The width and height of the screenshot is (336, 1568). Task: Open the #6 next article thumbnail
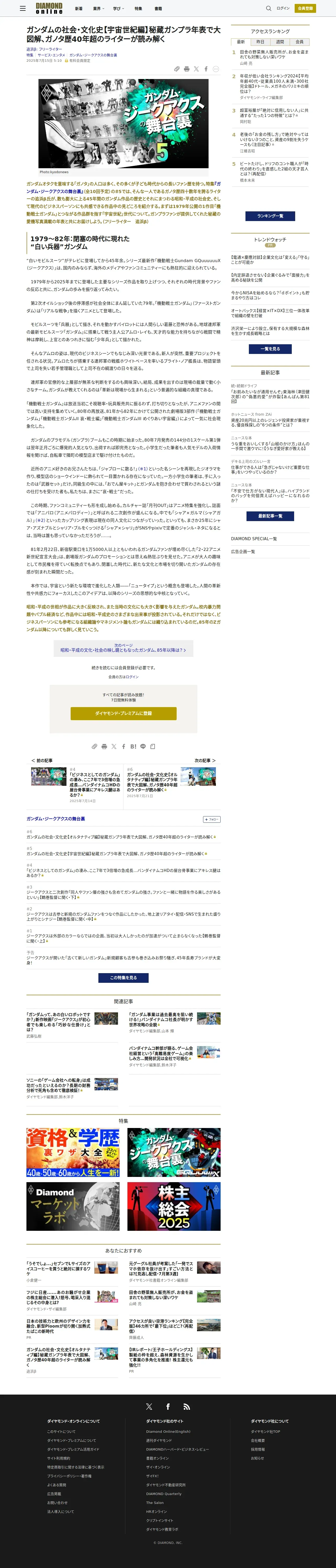coord(198,776)
